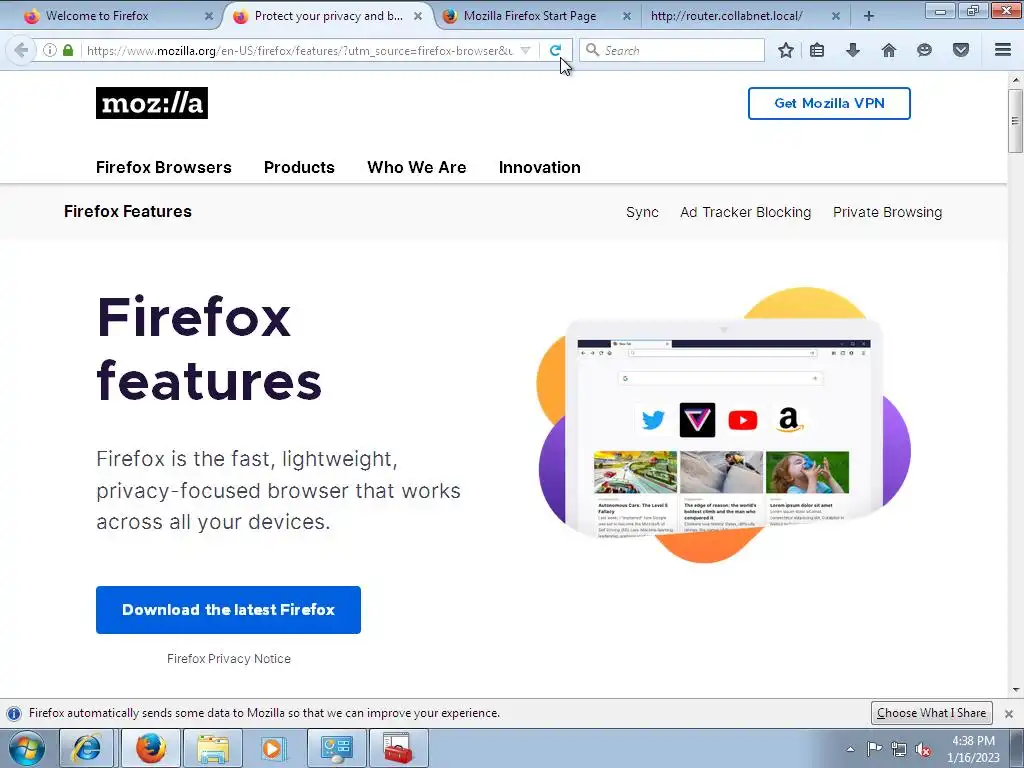
Task: Close the Mozilla Firefox Start Page tab
Action: pyautogui.click(x=626, y=16)
